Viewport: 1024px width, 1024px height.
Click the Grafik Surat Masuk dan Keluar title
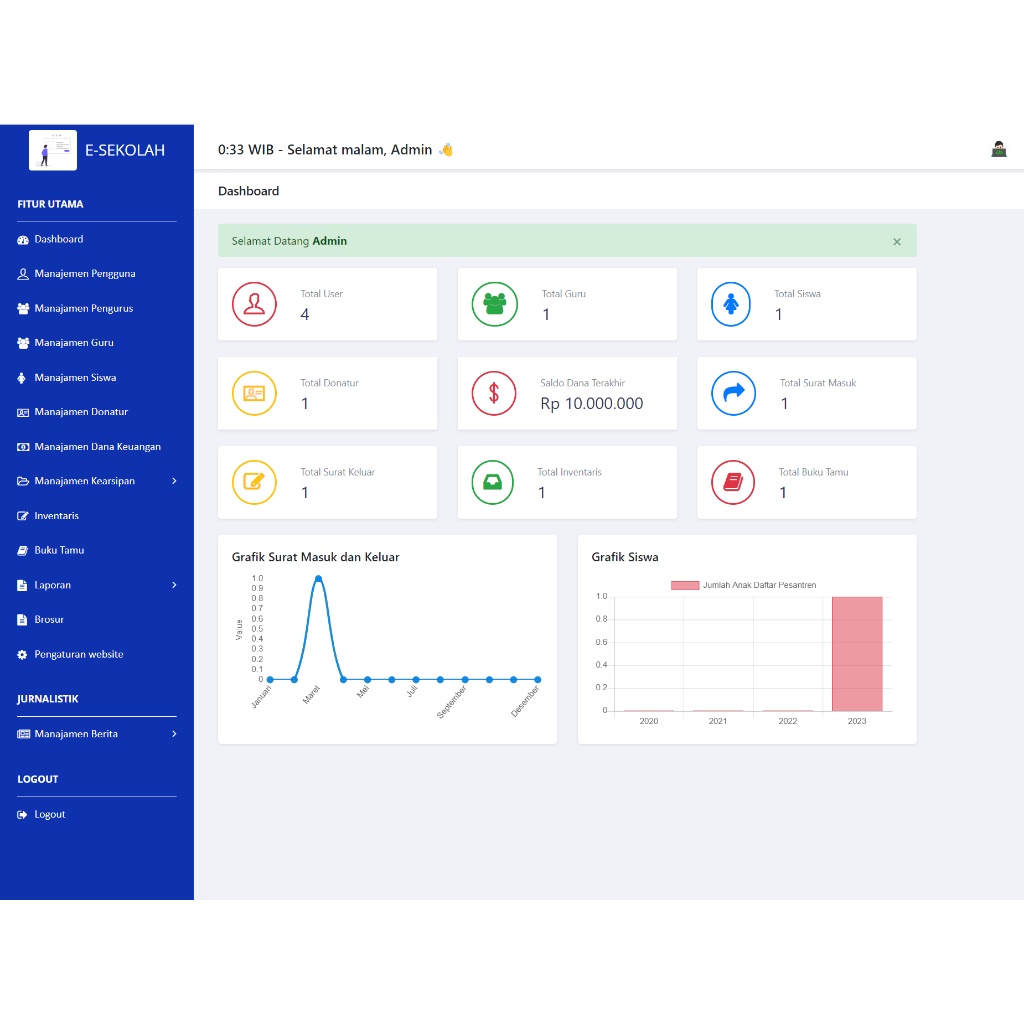click(x=315, y=558)
